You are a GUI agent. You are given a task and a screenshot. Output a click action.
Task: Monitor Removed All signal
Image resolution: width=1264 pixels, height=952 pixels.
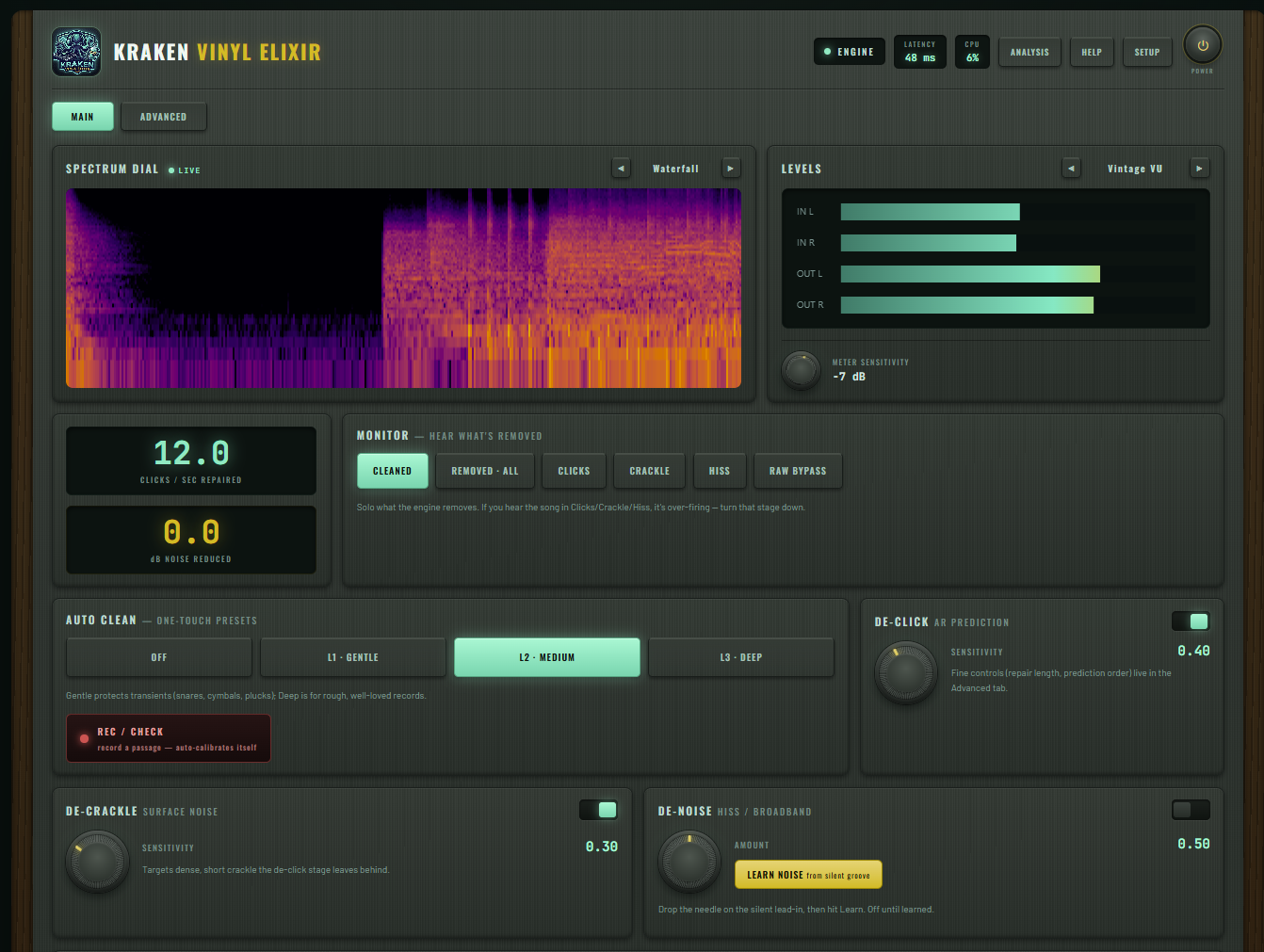click(x=485, y=471)
